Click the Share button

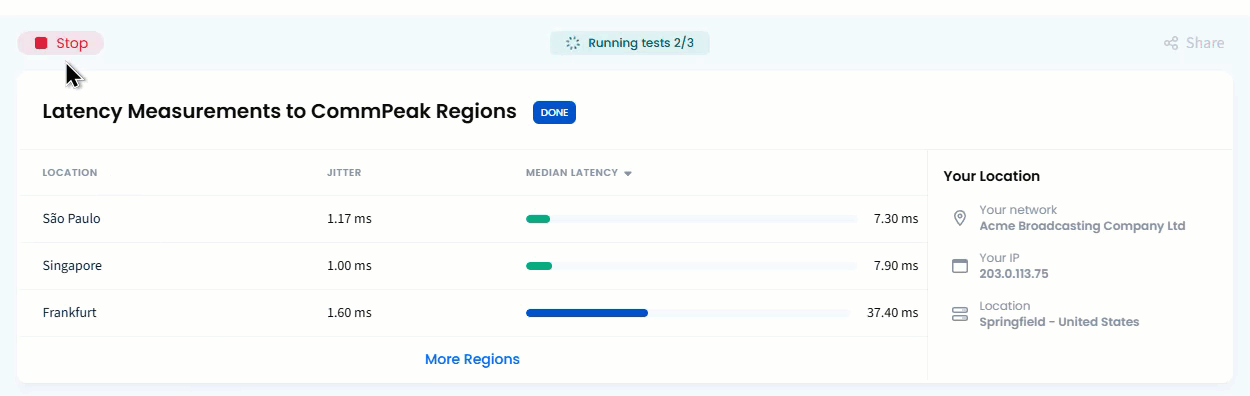pyautogui.click(x=1194, y=43)
